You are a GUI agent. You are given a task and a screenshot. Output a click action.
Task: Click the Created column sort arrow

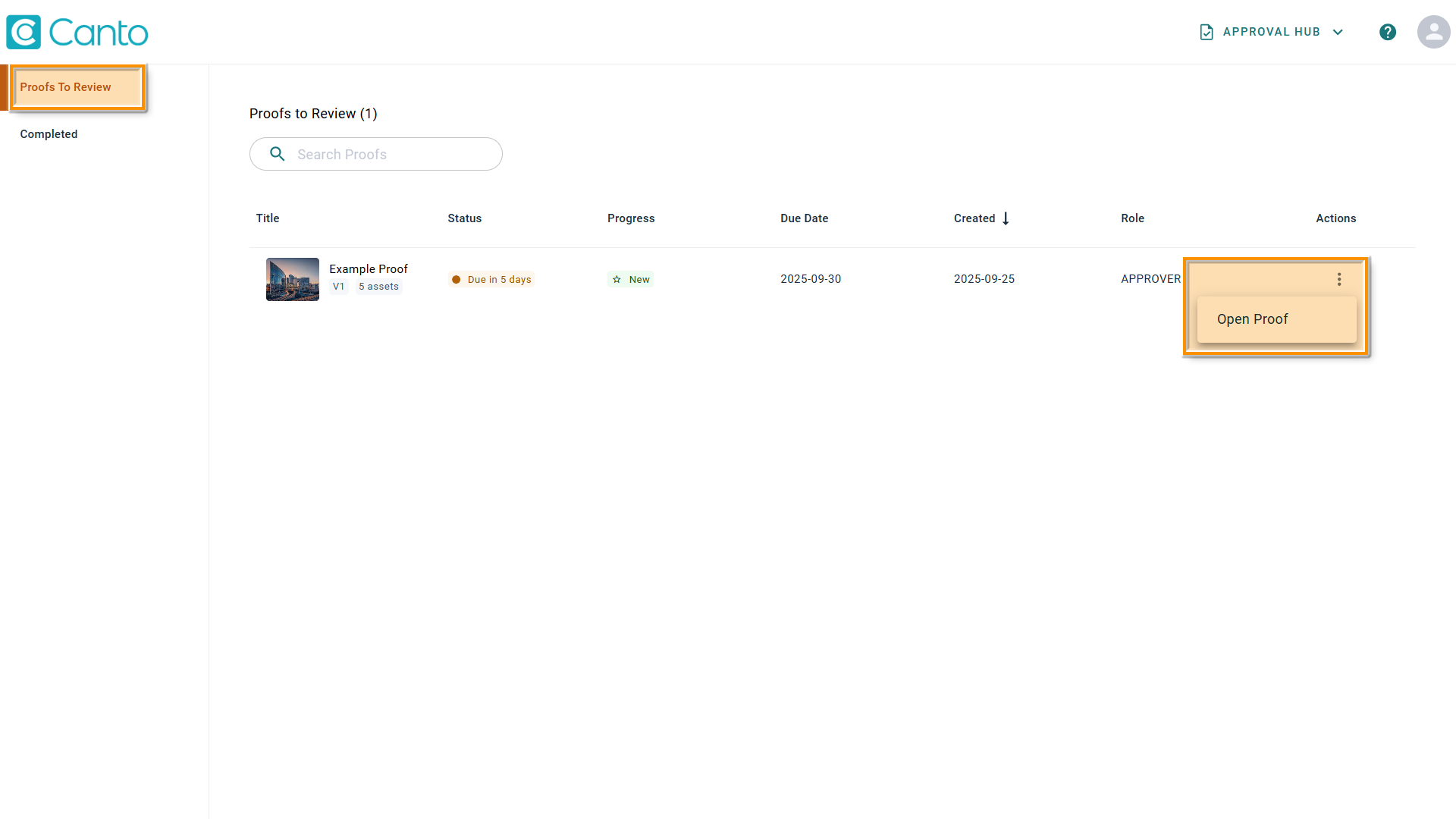click(1006, 218)
